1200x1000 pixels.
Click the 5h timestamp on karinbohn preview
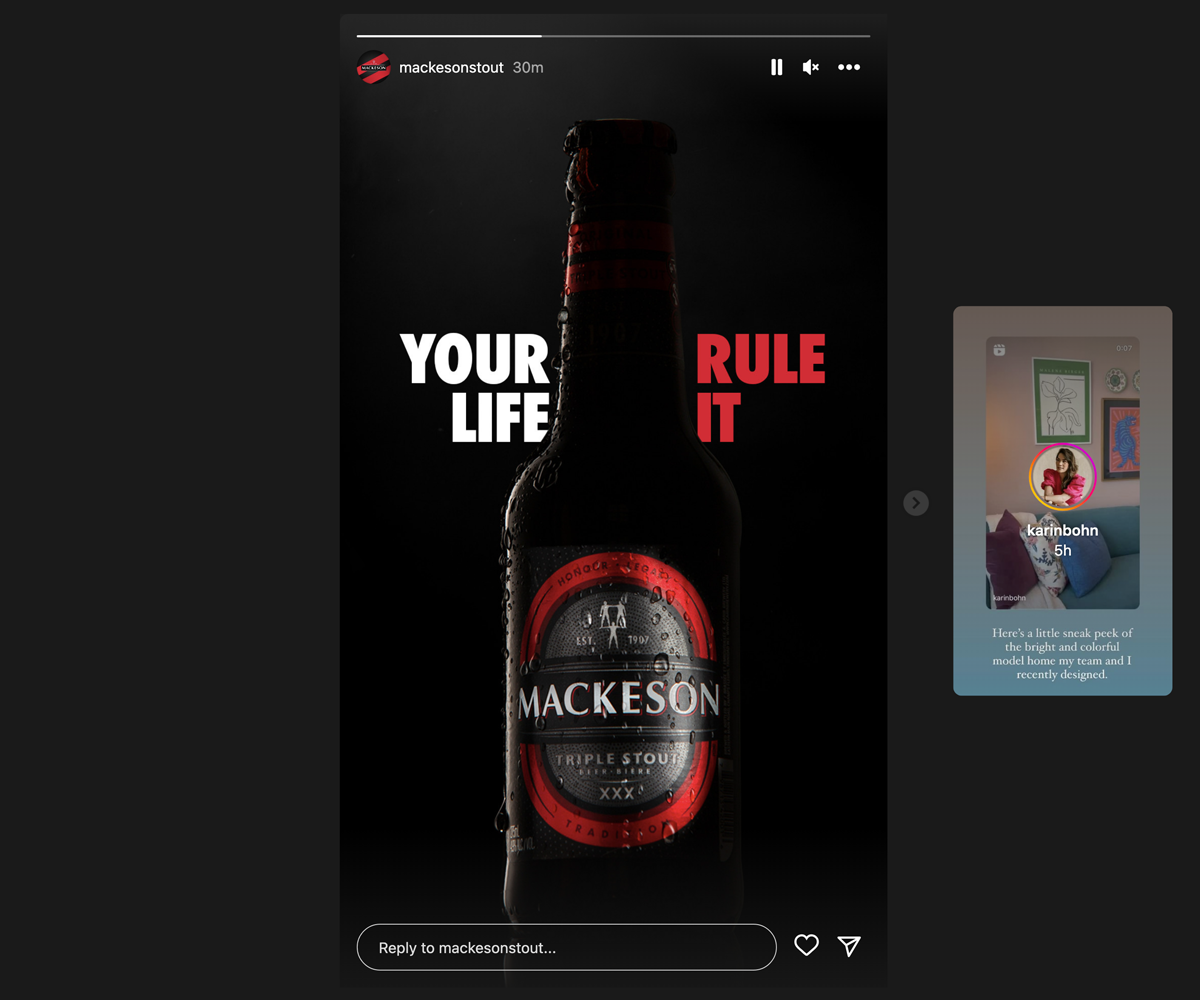(x=1062, y=550)
